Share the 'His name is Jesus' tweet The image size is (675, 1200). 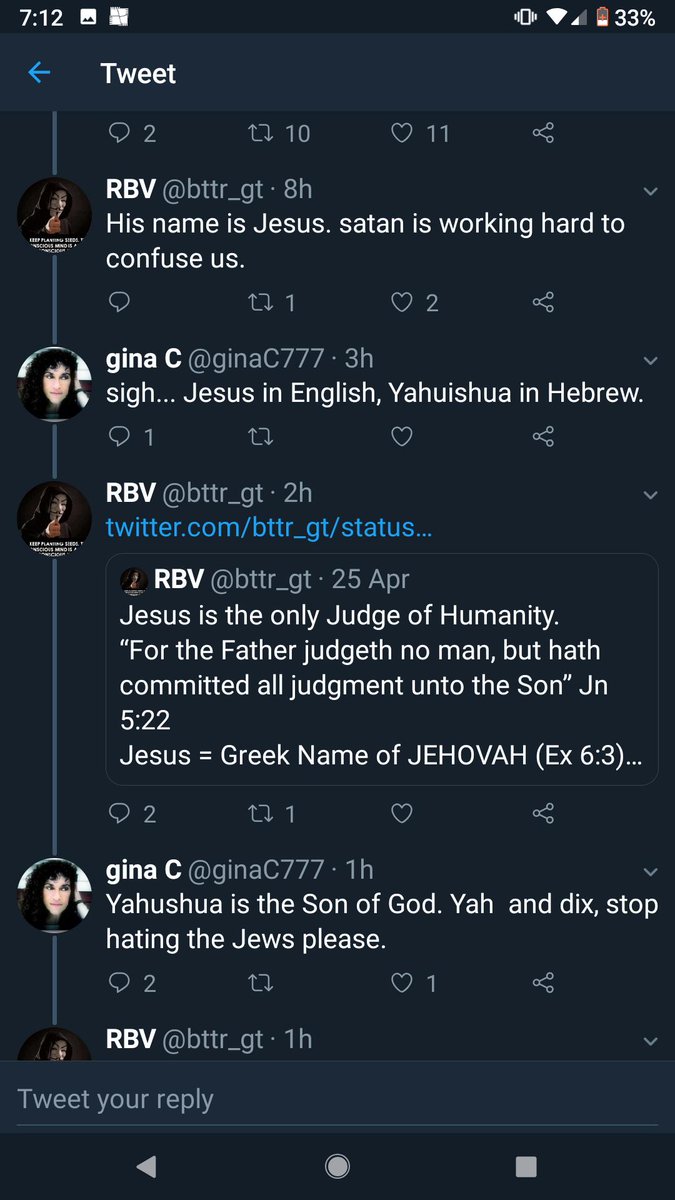(543, 302)
